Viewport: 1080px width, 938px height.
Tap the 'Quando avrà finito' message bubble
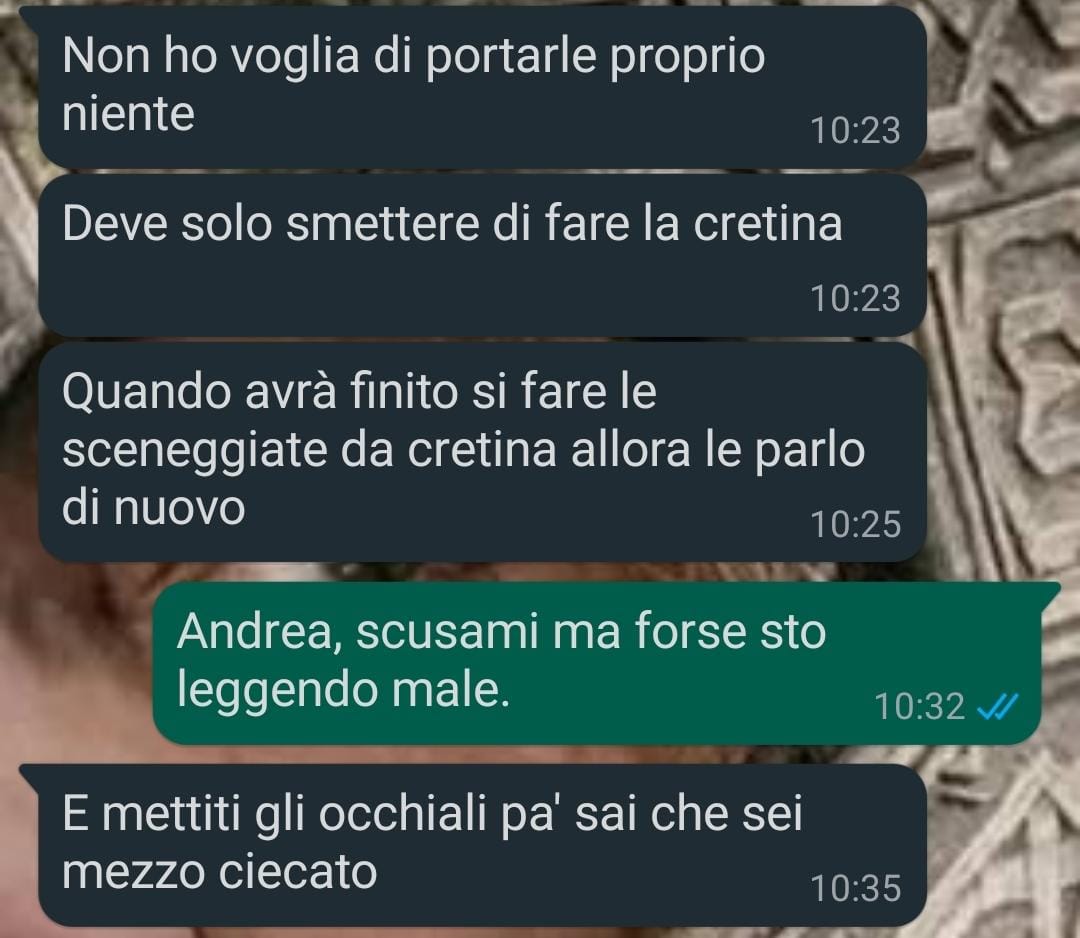click(x=482, y=452)
